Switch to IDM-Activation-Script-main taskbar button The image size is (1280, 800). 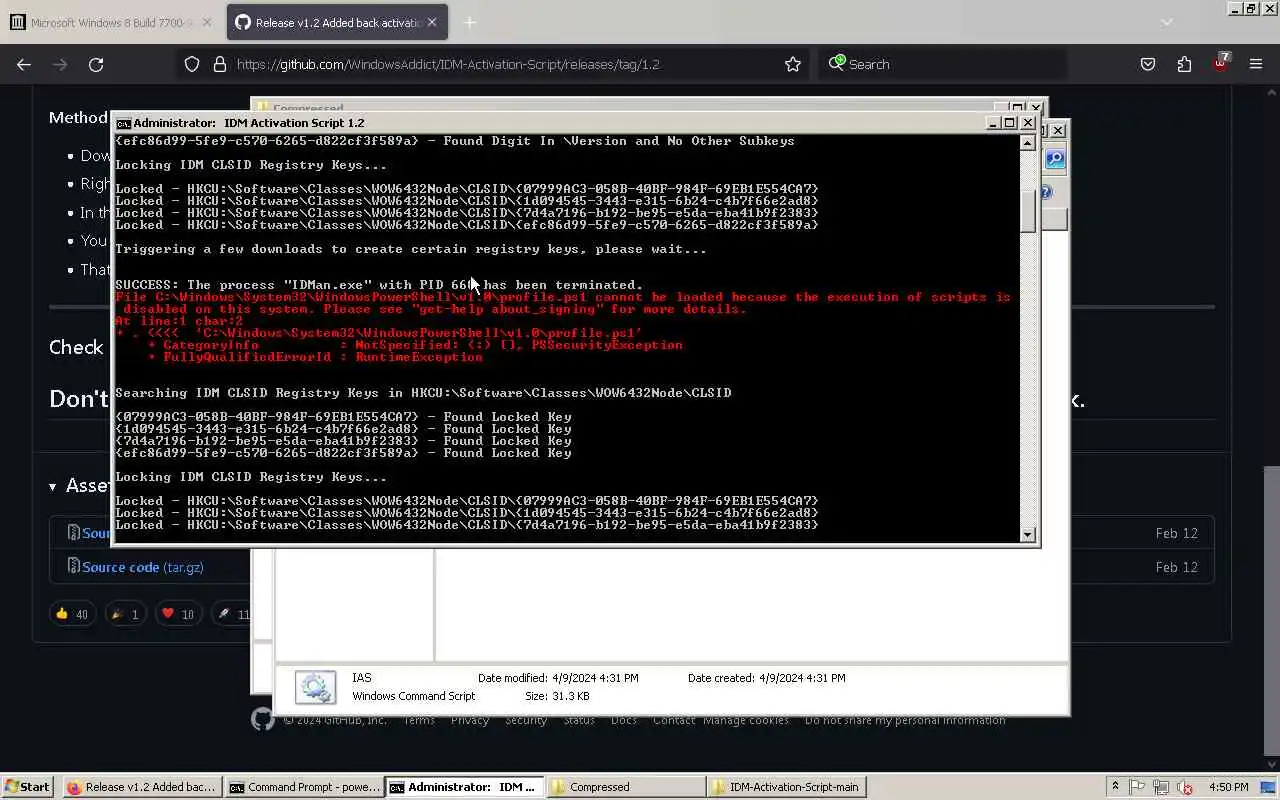click(787, 787)
